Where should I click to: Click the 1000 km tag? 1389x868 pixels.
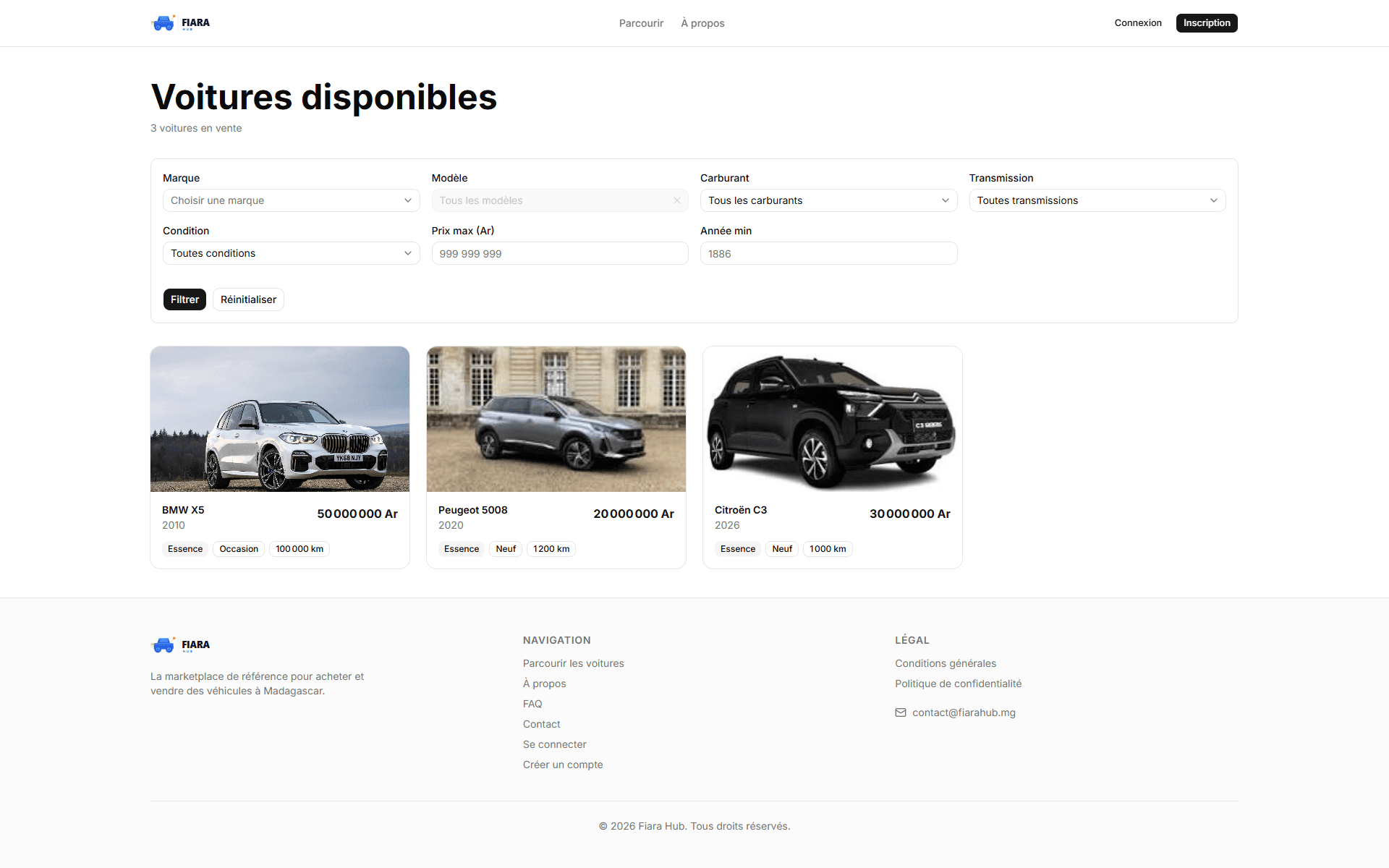point(828,549)
